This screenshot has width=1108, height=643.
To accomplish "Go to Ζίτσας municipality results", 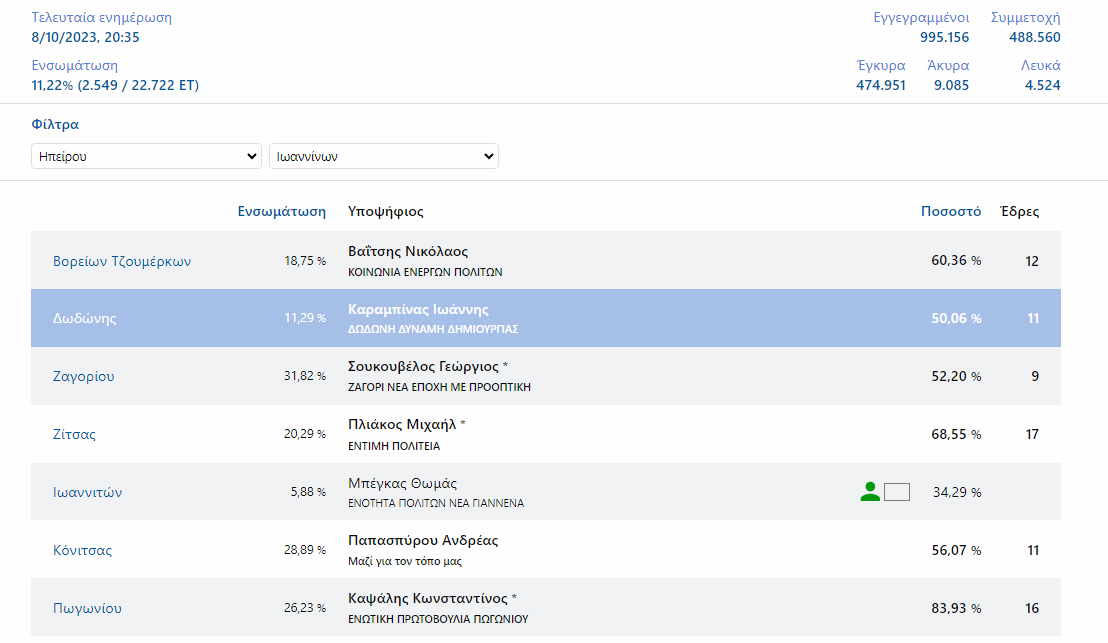I will 75,434.
